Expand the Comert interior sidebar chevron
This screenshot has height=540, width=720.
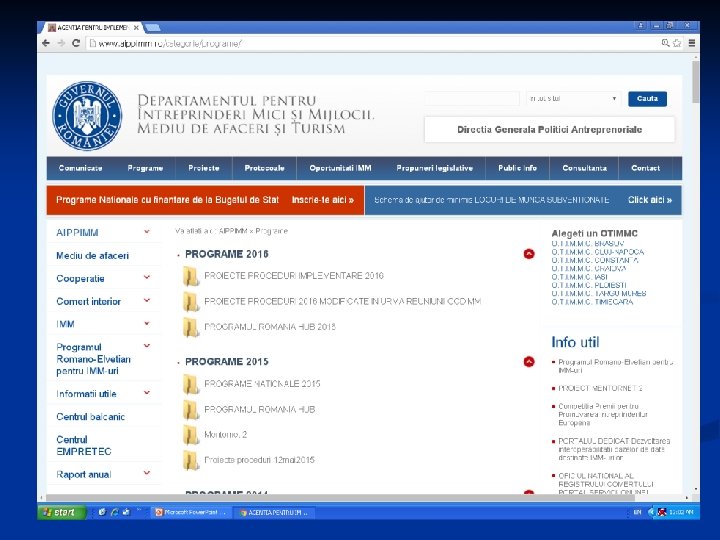pyautogui.click(x=147, y=300)
